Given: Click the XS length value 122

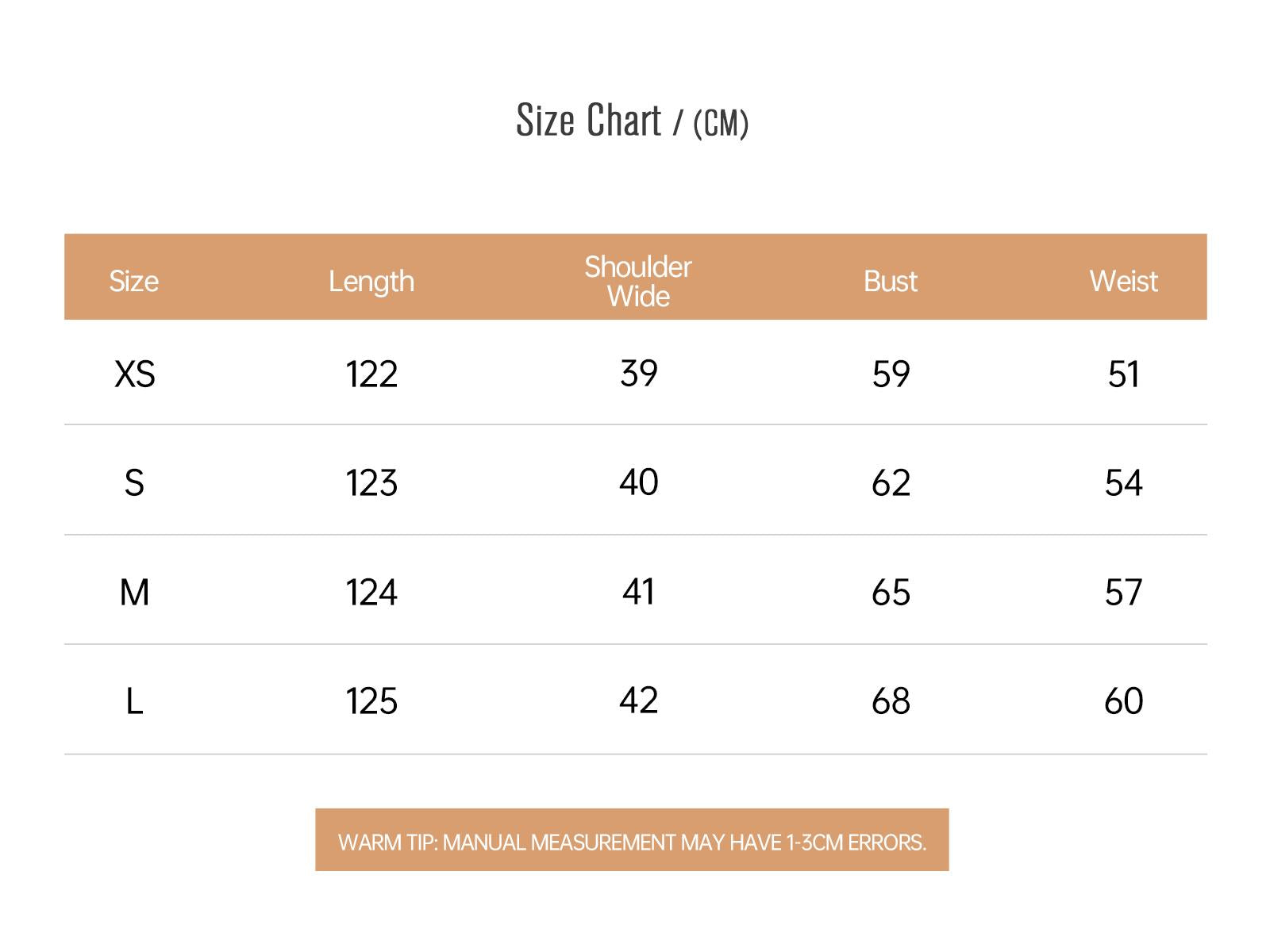Looking at the screenshot, I should pyautogui.click(x=371, y=374).
